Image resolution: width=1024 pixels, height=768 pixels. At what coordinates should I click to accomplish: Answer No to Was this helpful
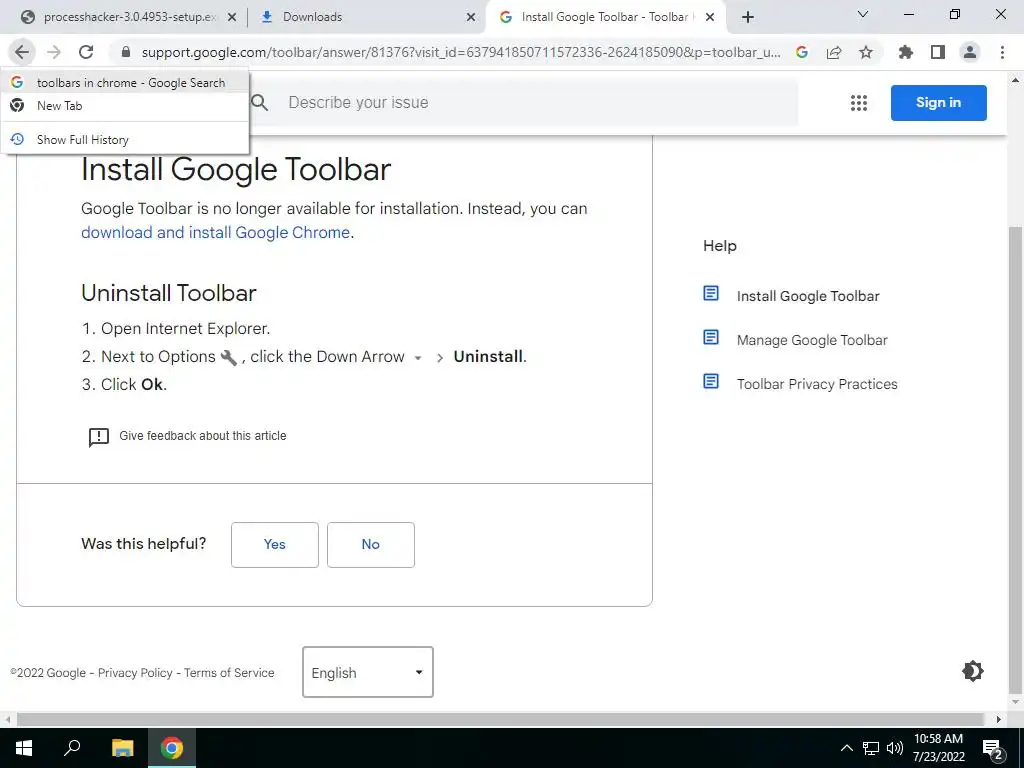click(371, 545)
